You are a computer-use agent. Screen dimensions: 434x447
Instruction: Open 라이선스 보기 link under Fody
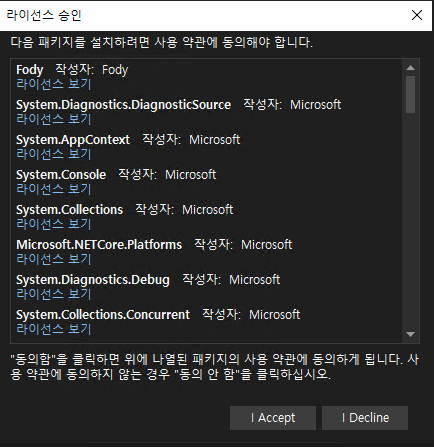click(x=54, y=84)
